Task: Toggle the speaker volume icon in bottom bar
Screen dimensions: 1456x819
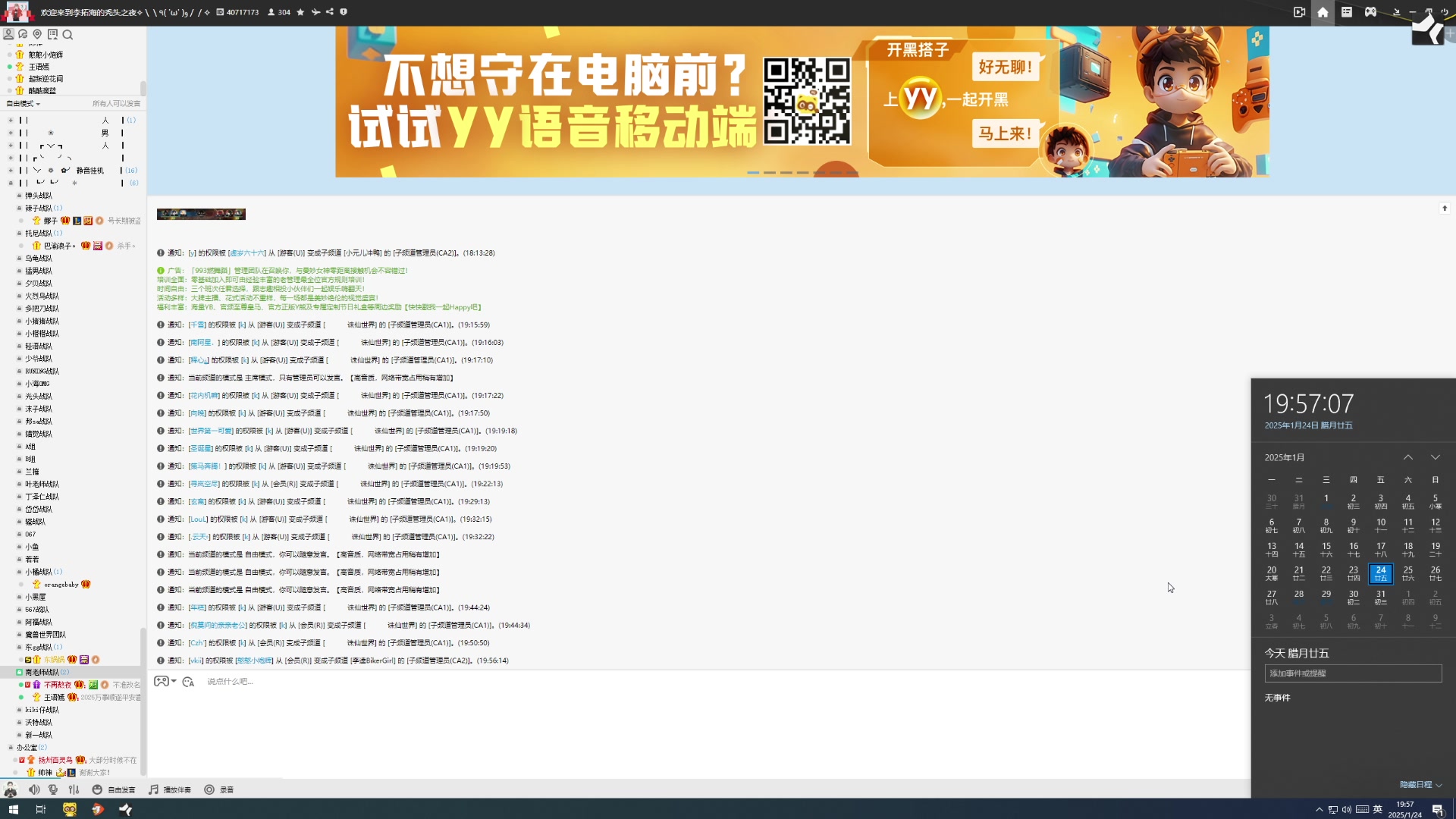Action: [x=34, y=789]
